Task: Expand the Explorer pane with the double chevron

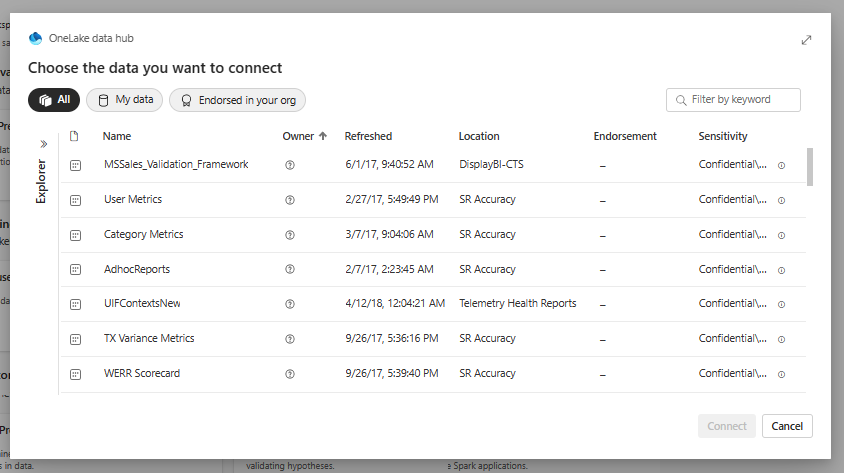Action: [x=44, y=144]
